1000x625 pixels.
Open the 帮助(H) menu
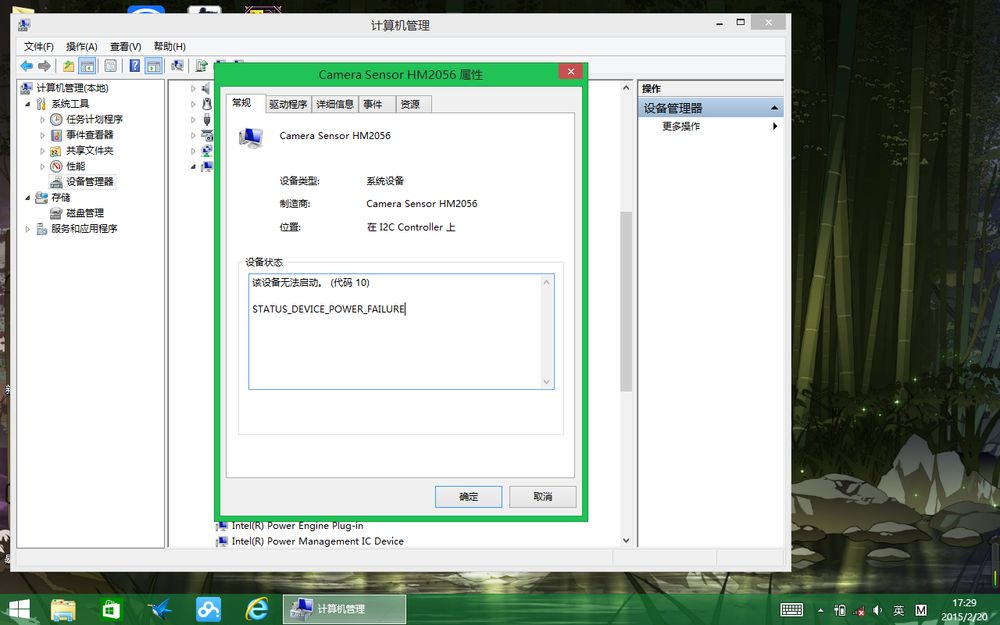169,47
